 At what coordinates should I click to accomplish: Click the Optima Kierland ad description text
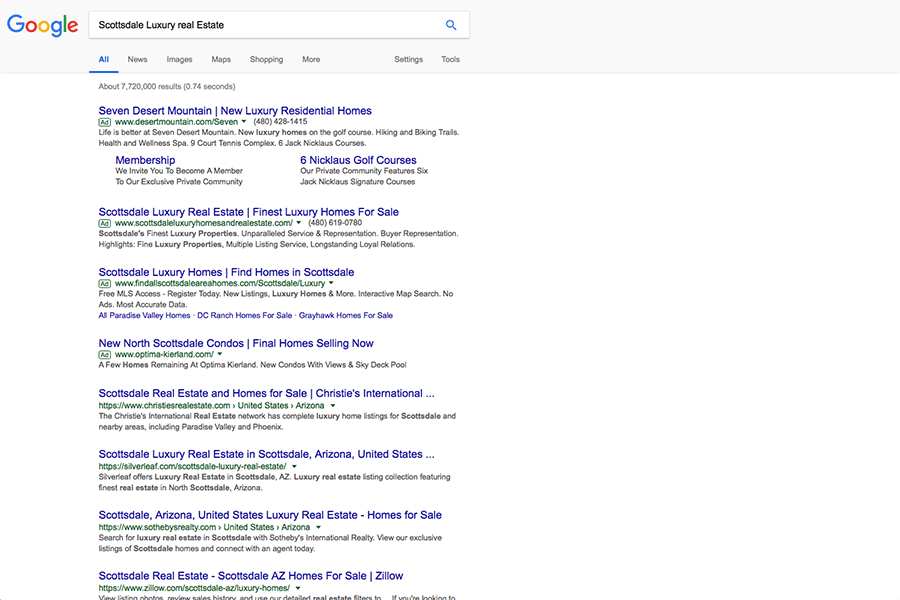click(x=253, y=365)
